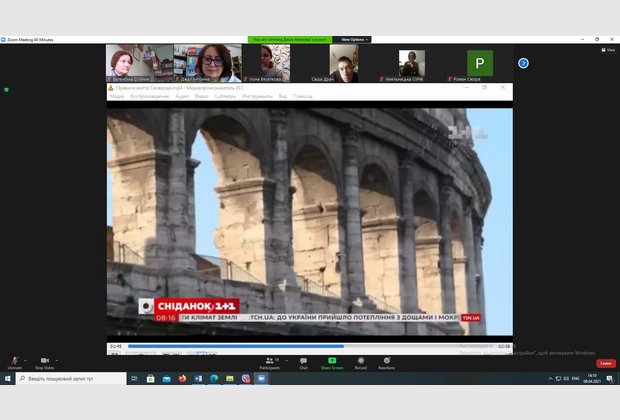Open the Participants panel
This screenshot has width=620, height=420.
point(270,360)
